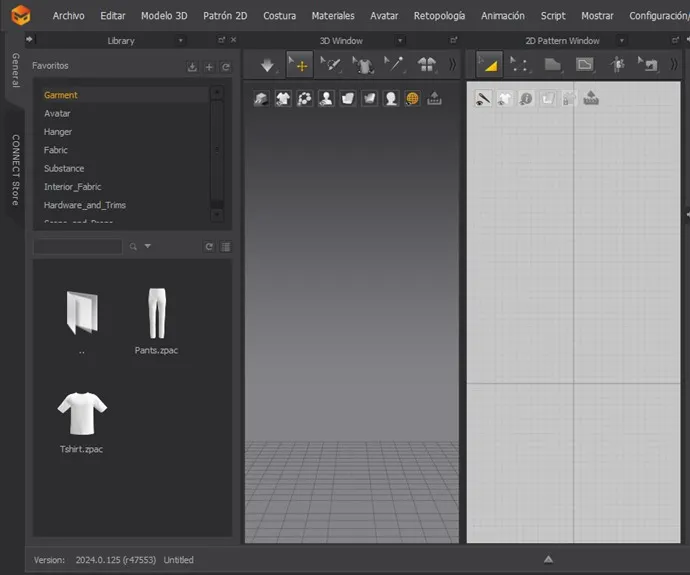Toggle garment display options in 3D view
The height and width of the screenshot is (575, 690).
(283, 99)
